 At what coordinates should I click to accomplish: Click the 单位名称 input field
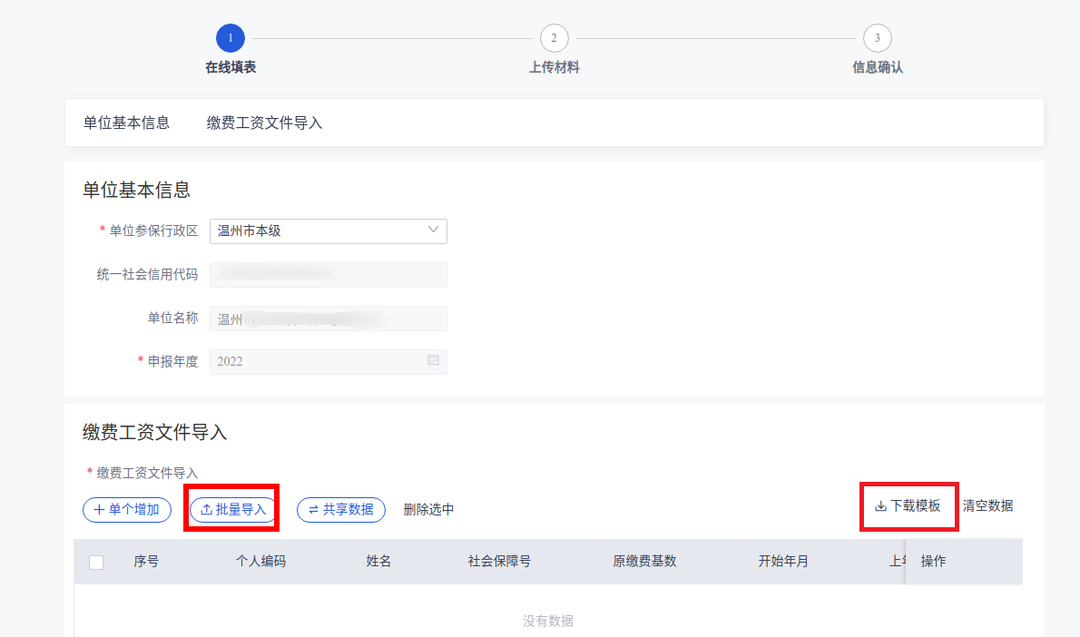pyautogui.click(x=327, y=319)
